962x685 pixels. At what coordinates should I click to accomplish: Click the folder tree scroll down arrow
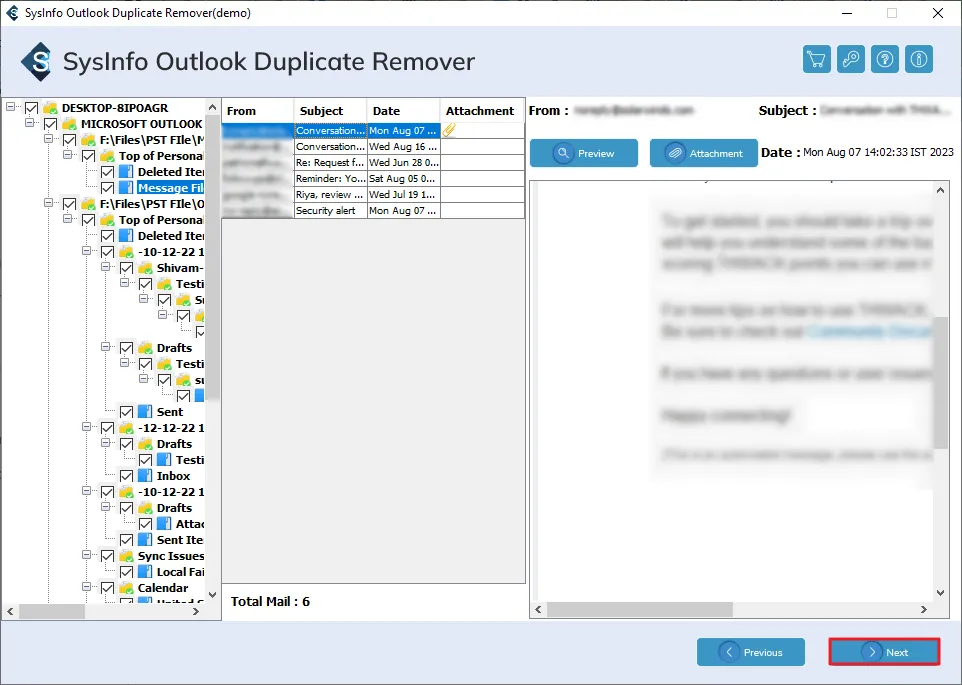pyautogui.click(x=212, y=594)
